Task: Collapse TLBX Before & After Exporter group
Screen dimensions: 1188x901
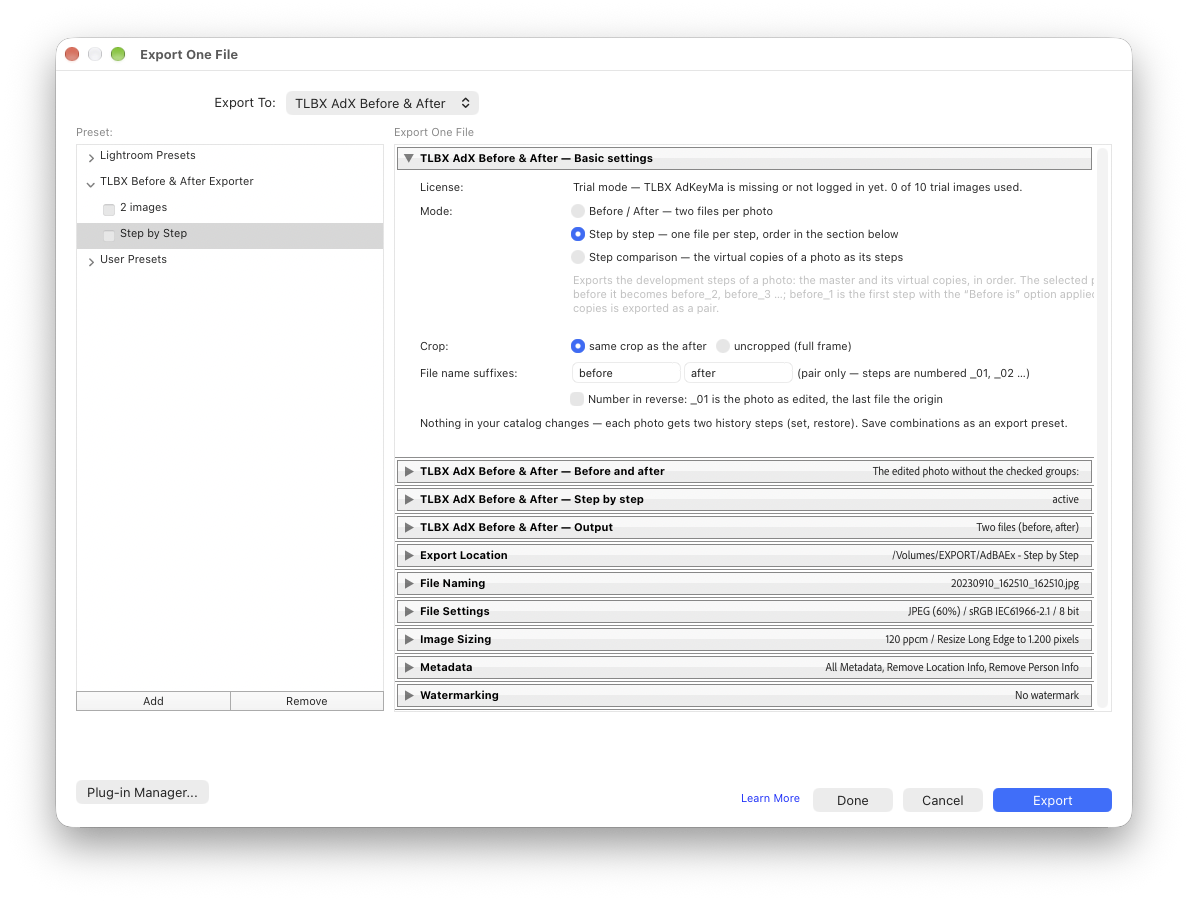Action: [91, 183]
